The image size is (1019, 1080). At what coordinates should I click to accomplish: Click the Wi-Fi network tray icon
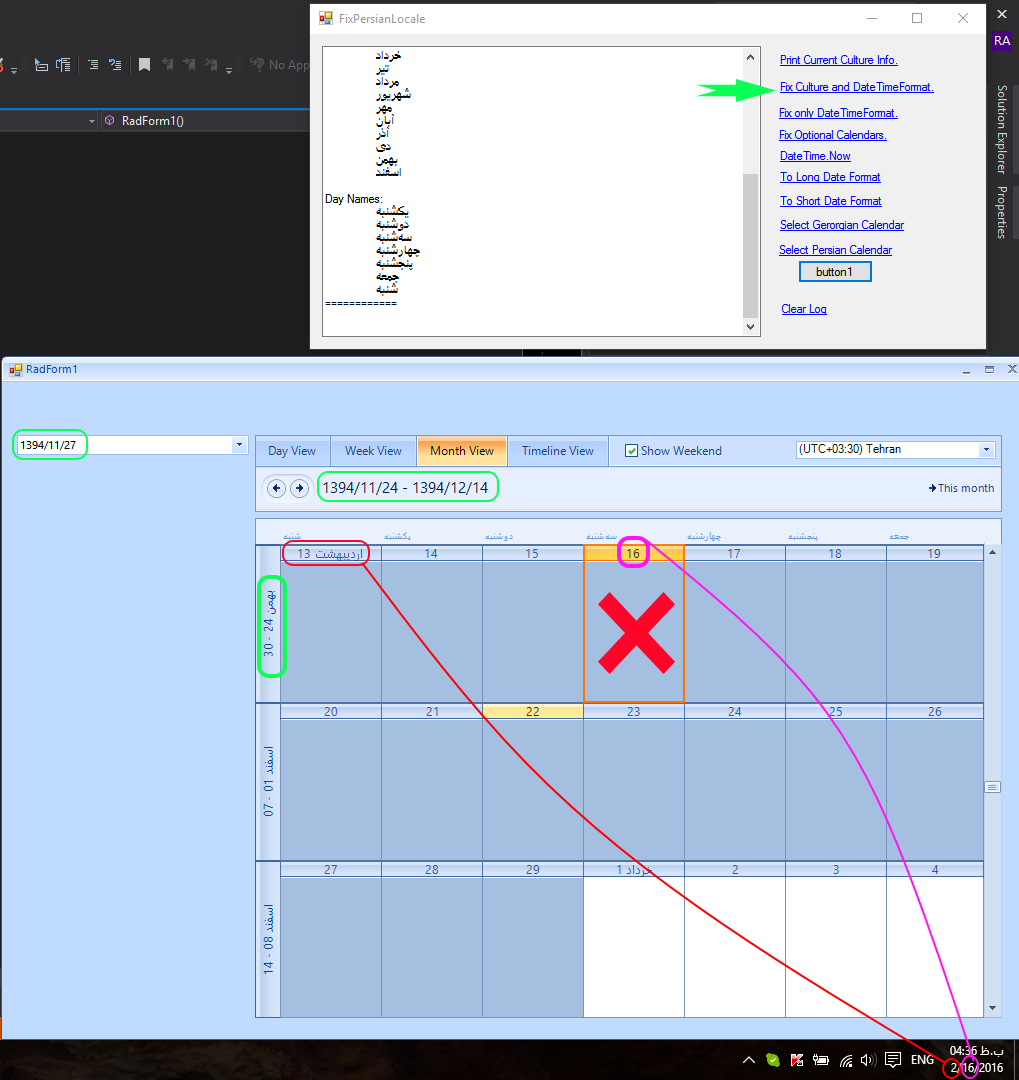[846, 1060]
